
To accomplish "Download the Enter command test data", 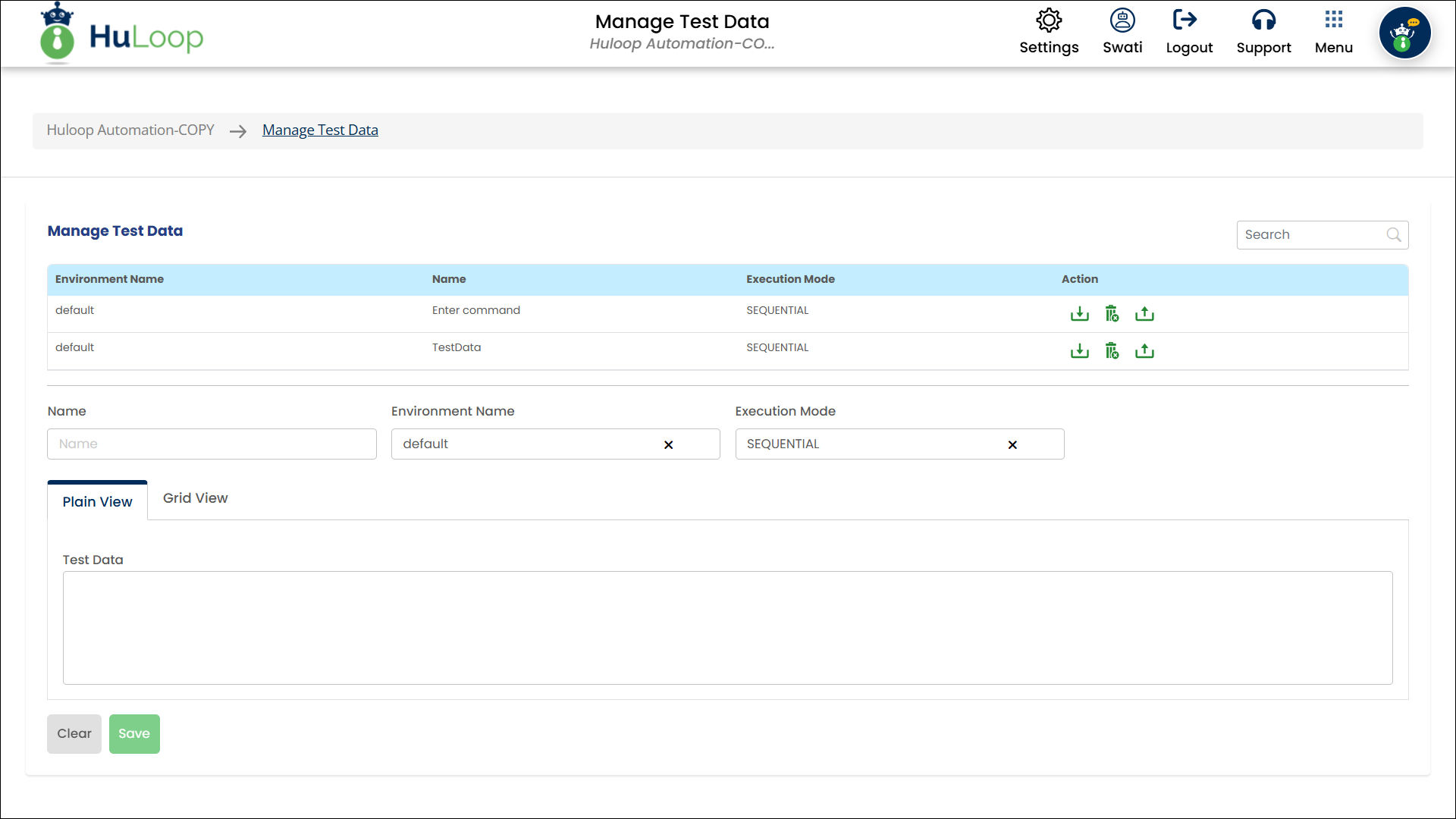I will tap(1079, 313).
